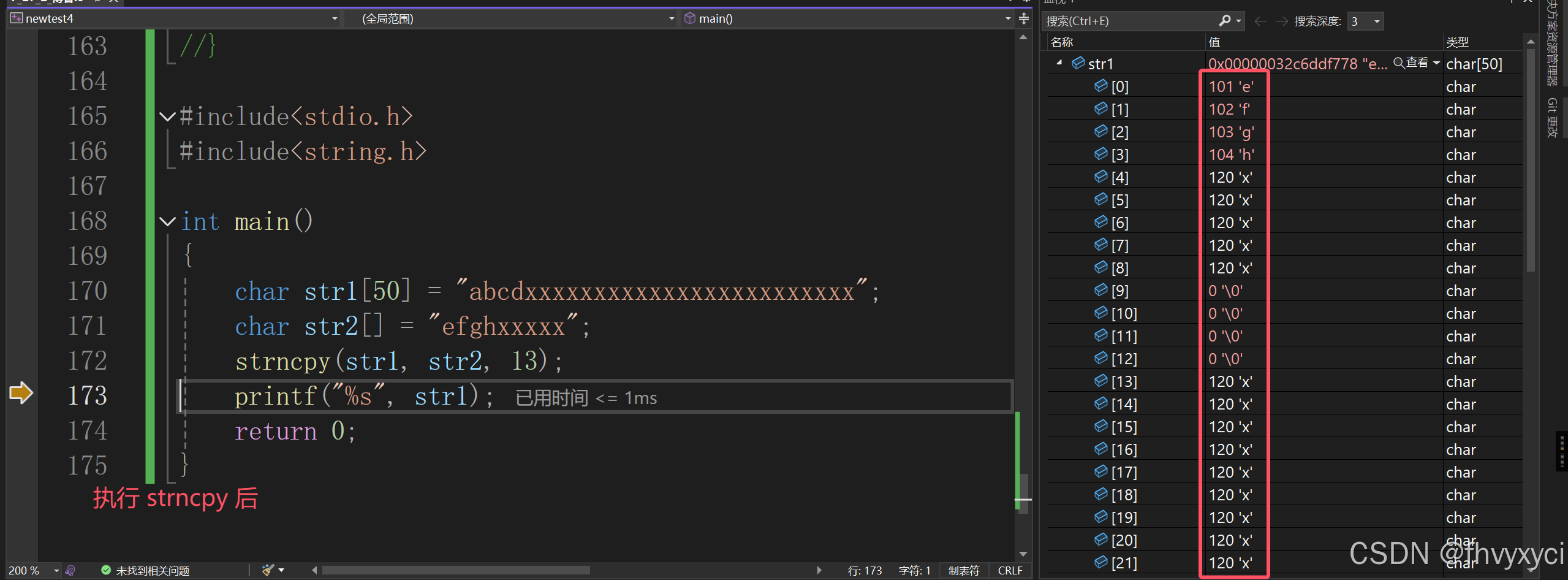Screen dimensions: 1568x580
Task: Open the solution explorer (解决方案资源管理器) side tab
Action: click(x=1553, y=42)
